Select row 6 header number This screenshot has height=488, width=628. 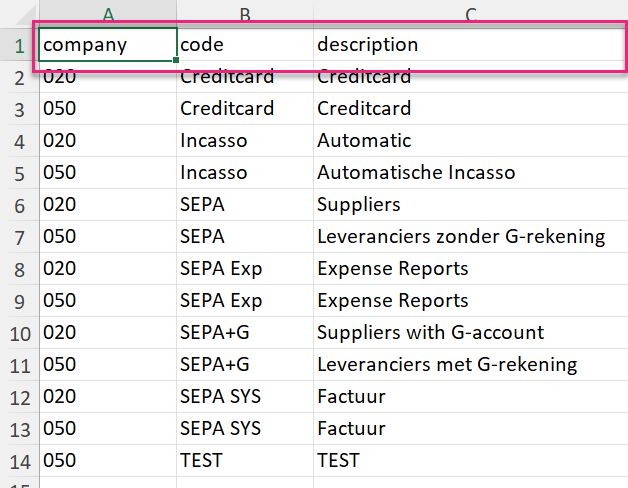point(20,206)
